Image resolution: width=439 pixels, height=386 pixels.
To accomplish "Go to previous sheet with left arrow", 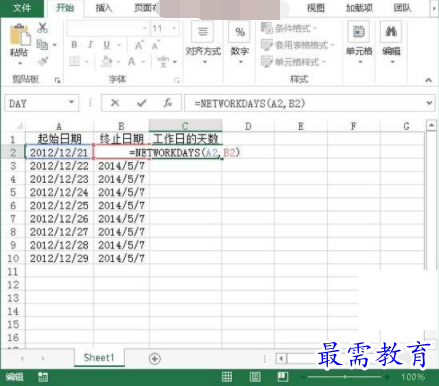I will tap(22, 359).
